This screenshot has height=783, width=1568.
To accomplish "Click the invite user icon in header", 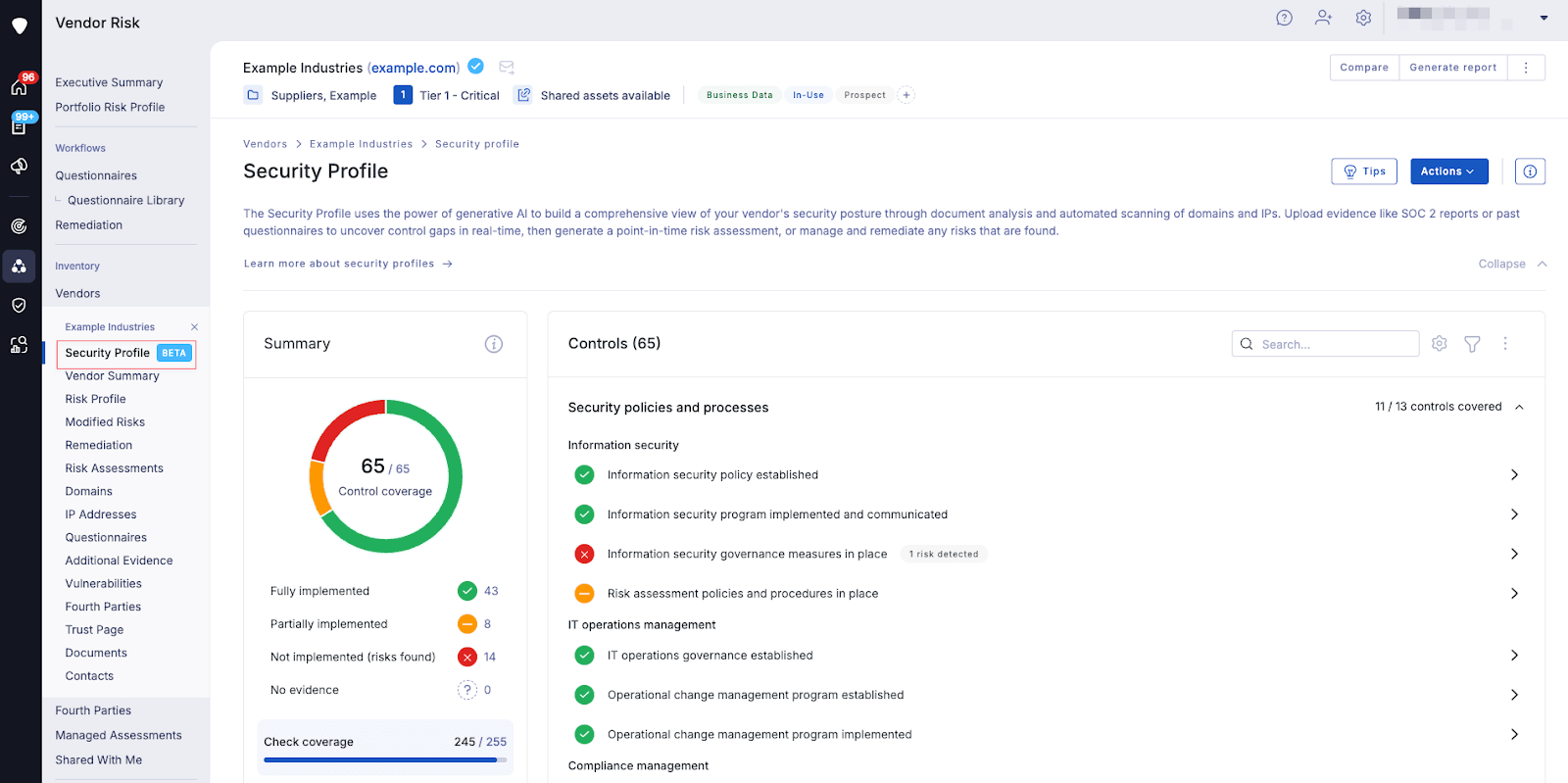I will pyautogui.click(x=1324, y=18).
